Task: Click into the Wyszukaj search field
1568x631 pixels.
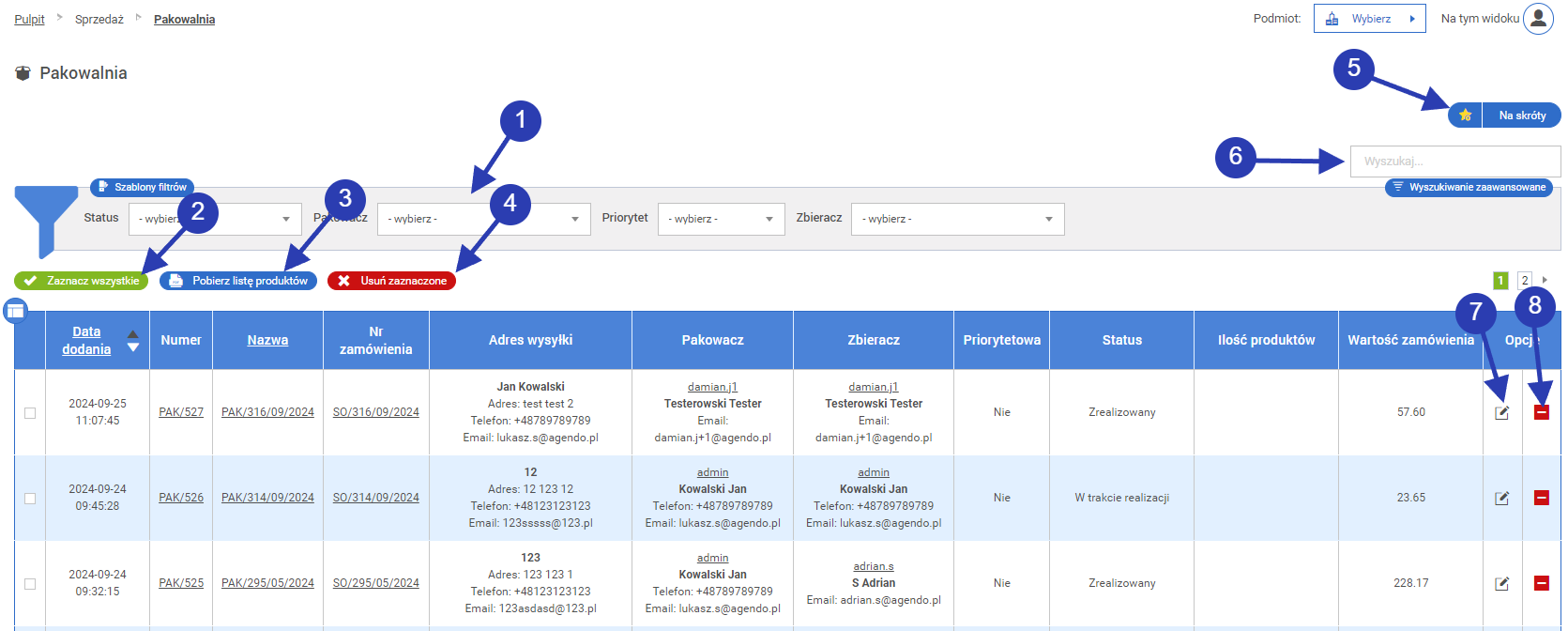Action: click(x=1454, y=162)
